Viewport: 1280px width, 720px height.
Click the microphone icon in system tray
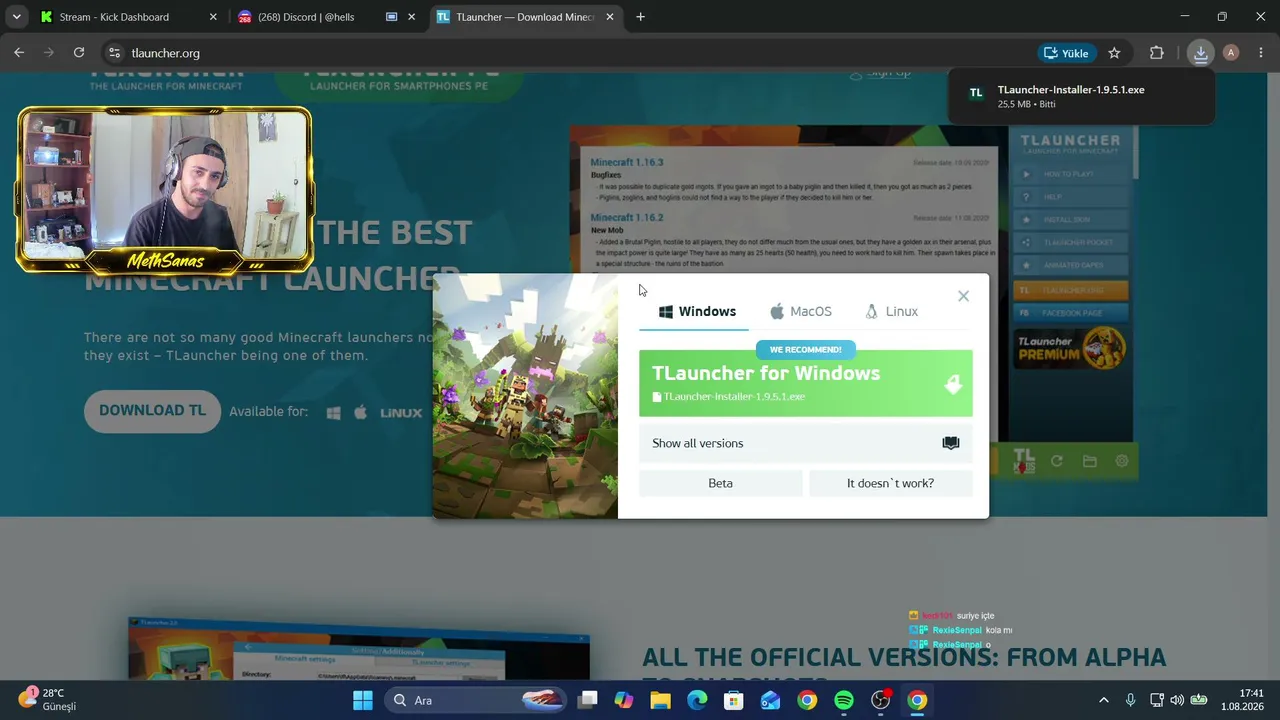(x=1131, y=700)
